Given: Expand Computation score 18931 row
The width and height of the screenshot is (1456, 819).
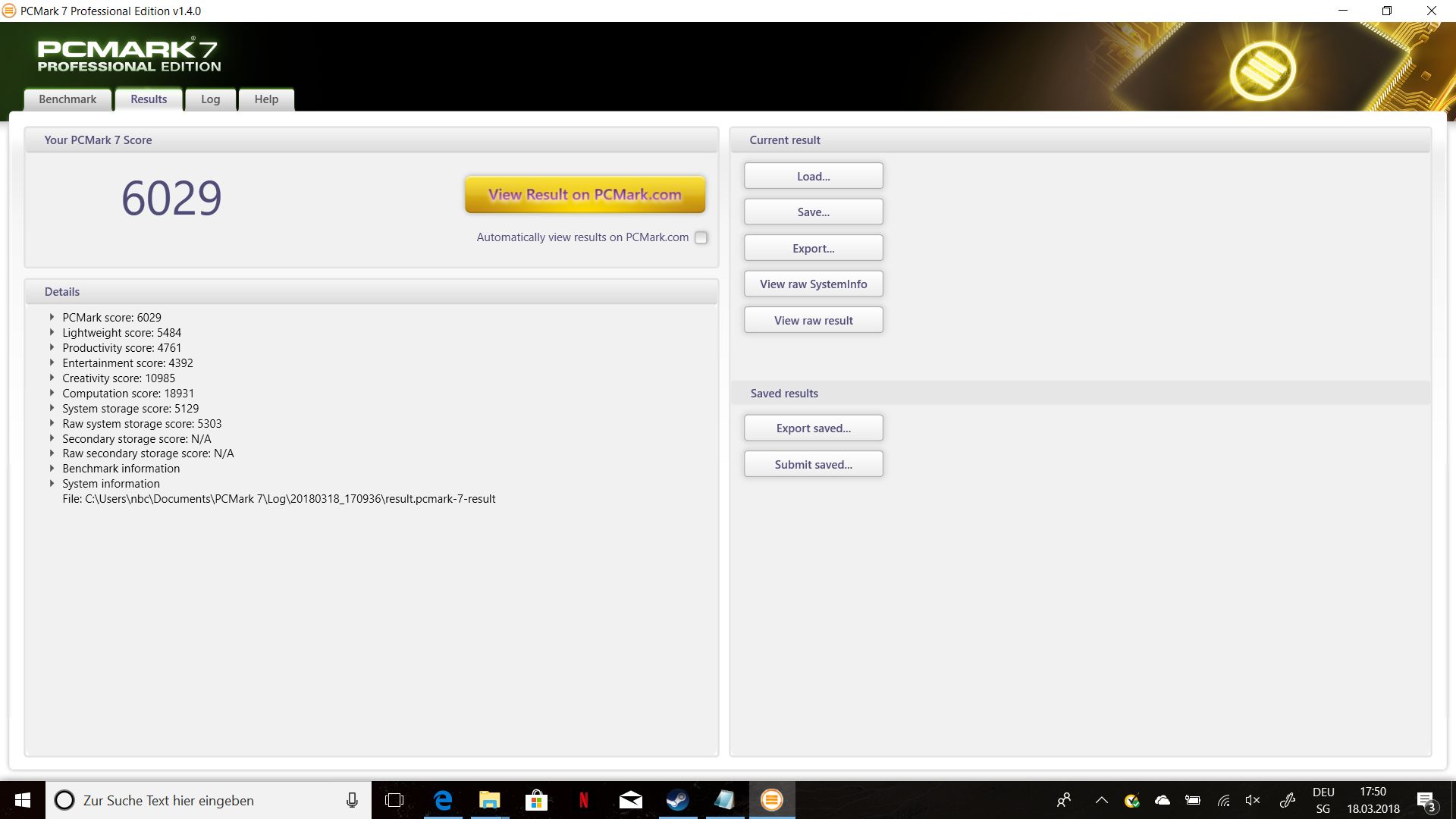Looking at the screenshot, I should [x=52, y=393].
